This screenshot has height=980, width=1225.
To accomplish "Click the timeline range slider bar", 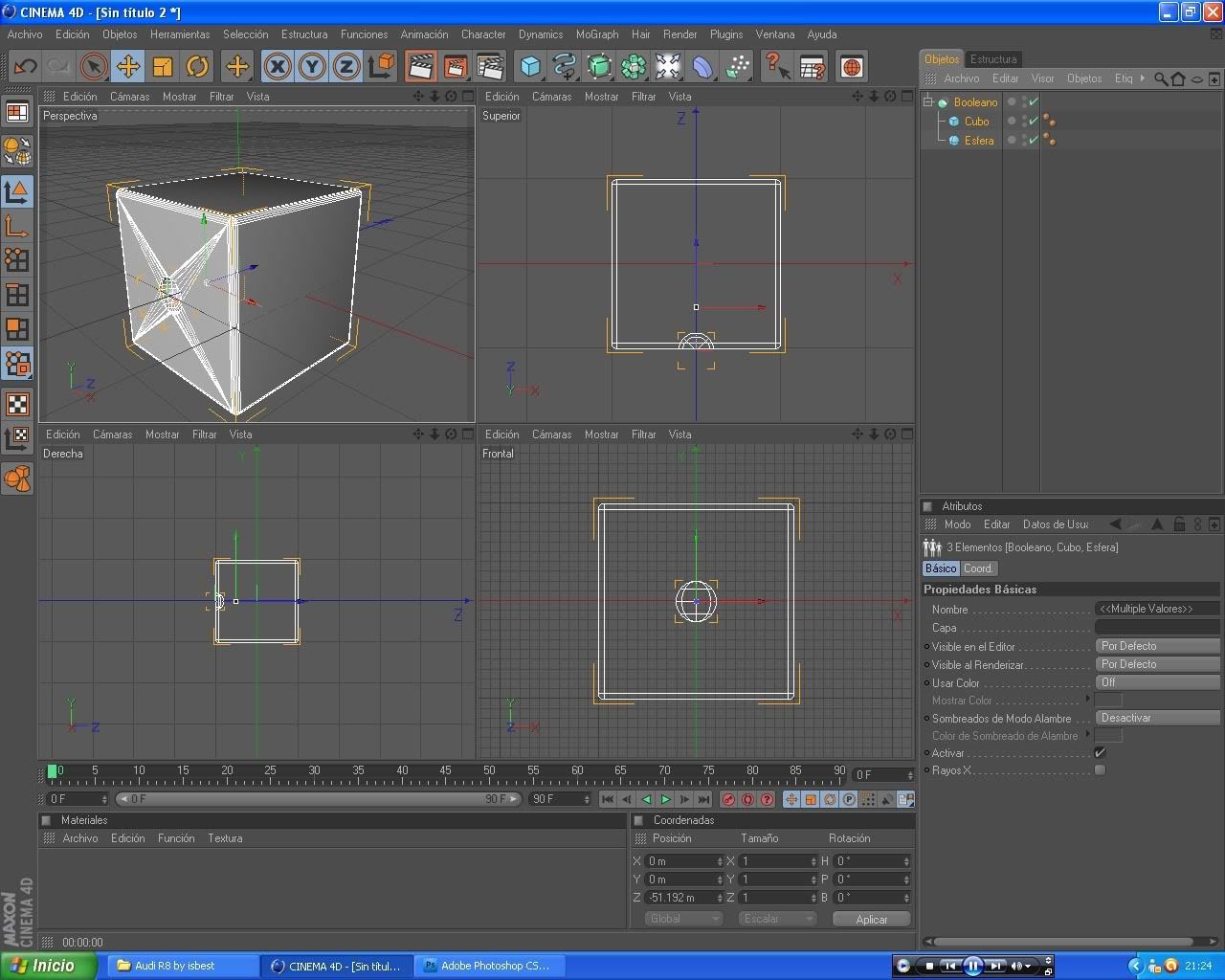I will coord(319,799).
